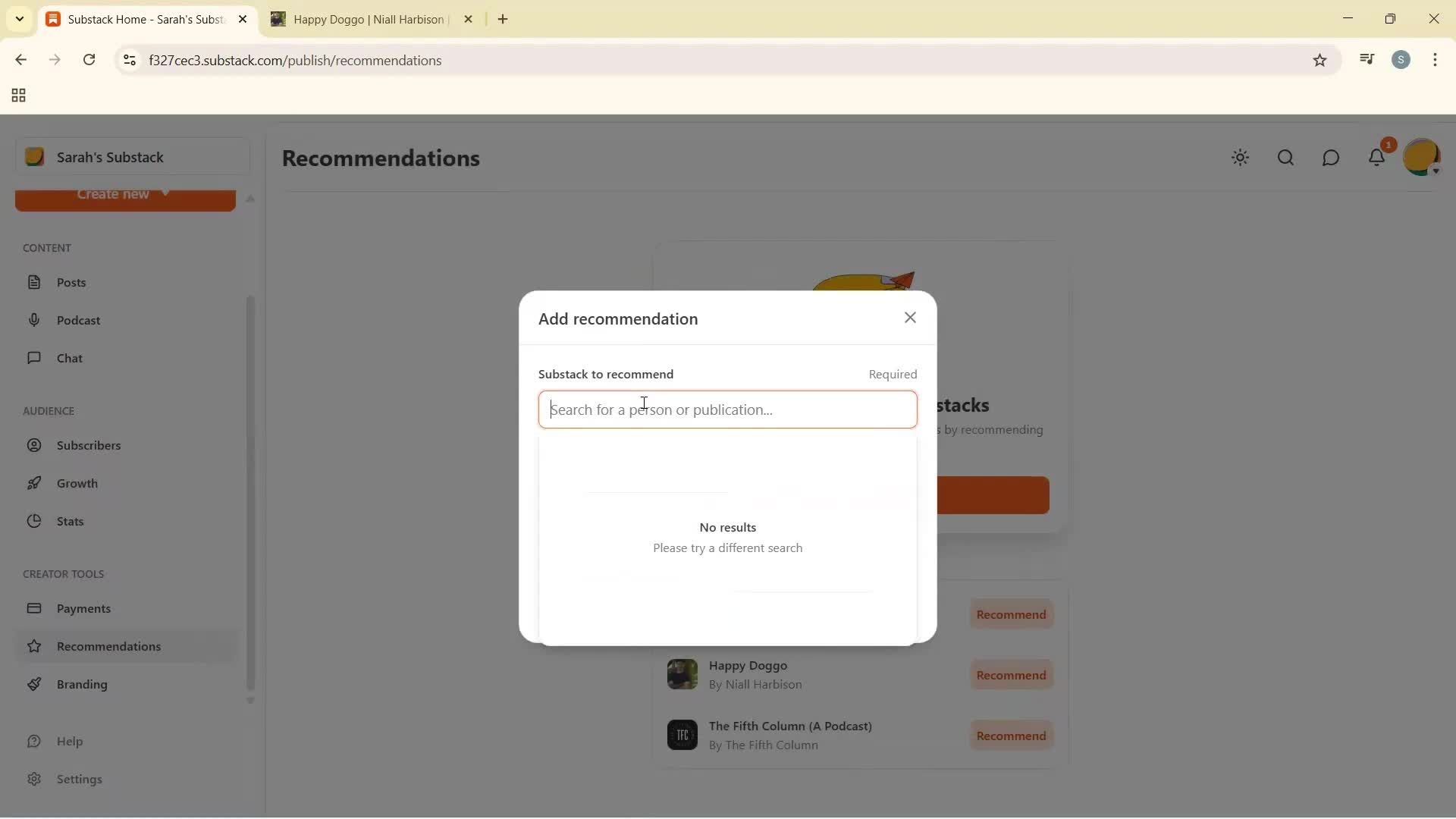Image resolution: width=1456 pixels, height=819 pixels.
Task: Open the messages speech bubble icon
Action: point(1332,158)
